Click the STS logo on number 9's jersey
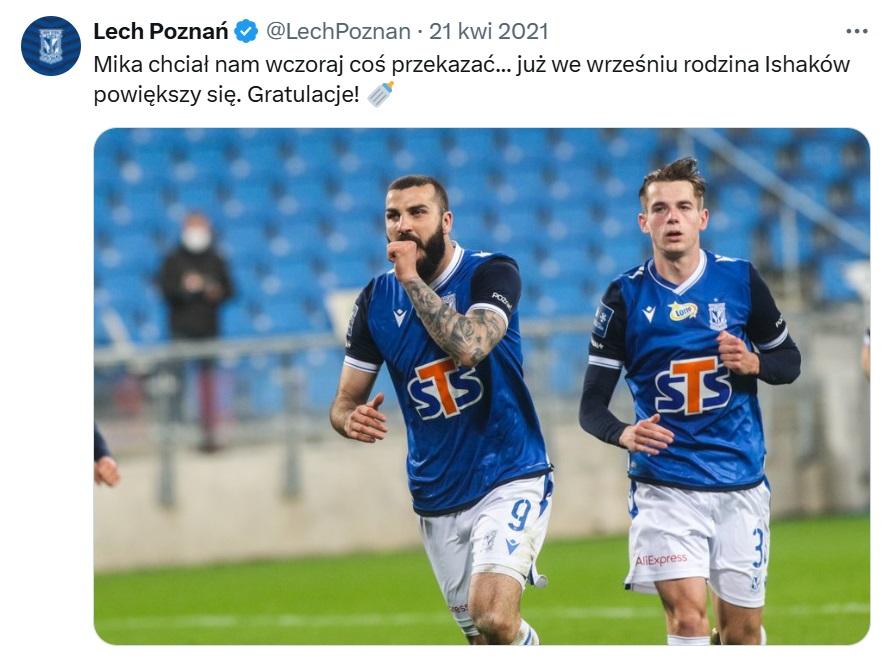Screen dimensions: 890x663 tap(444, 388)
